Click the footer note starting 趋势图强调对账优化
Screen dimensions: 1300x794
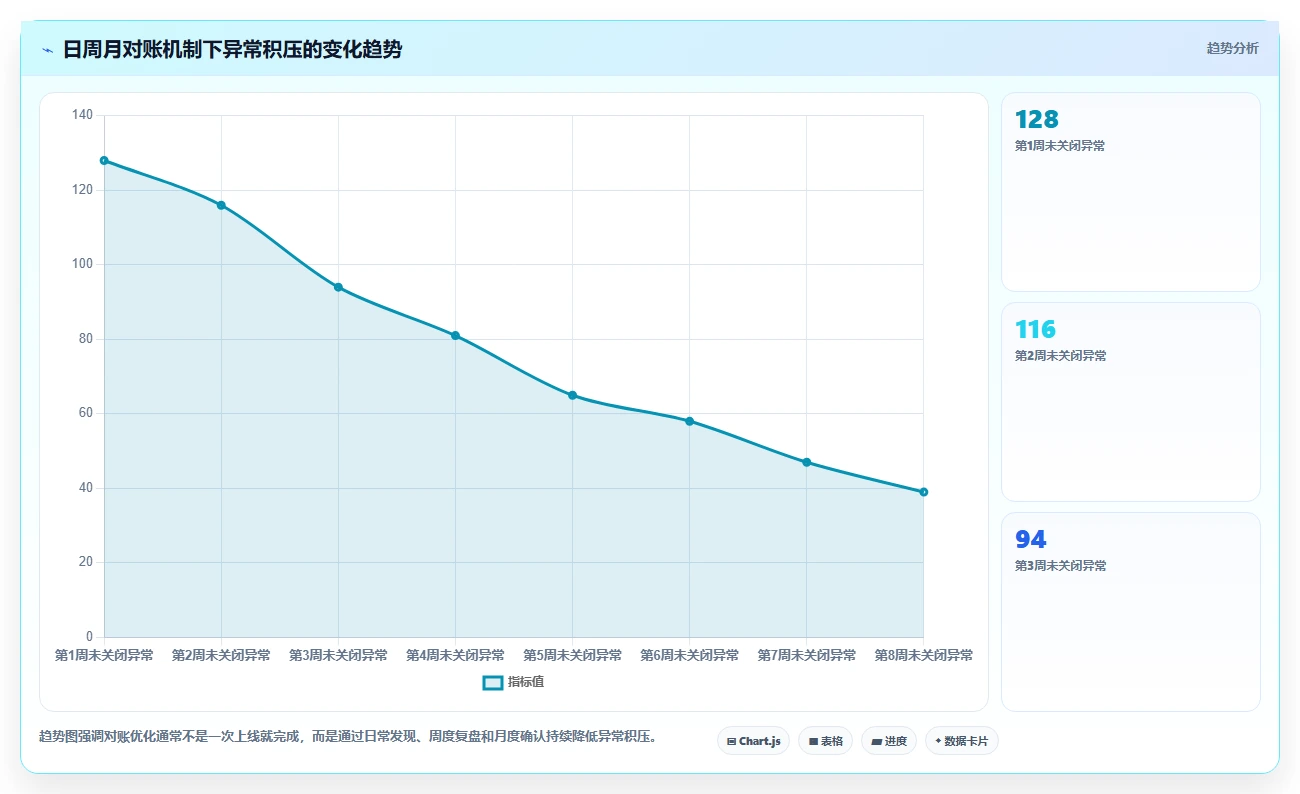[x=348, y=736]
